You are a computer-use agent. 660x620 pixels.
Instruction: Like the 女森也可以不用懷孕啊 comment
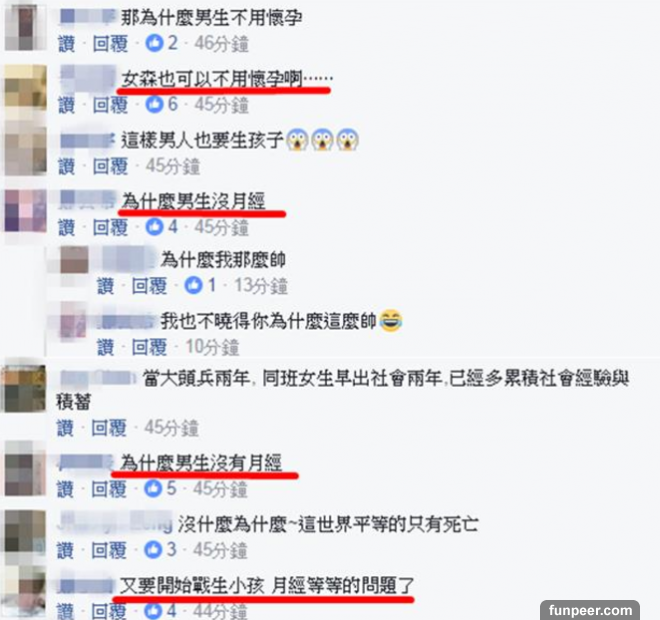click(x=67, y=105)
